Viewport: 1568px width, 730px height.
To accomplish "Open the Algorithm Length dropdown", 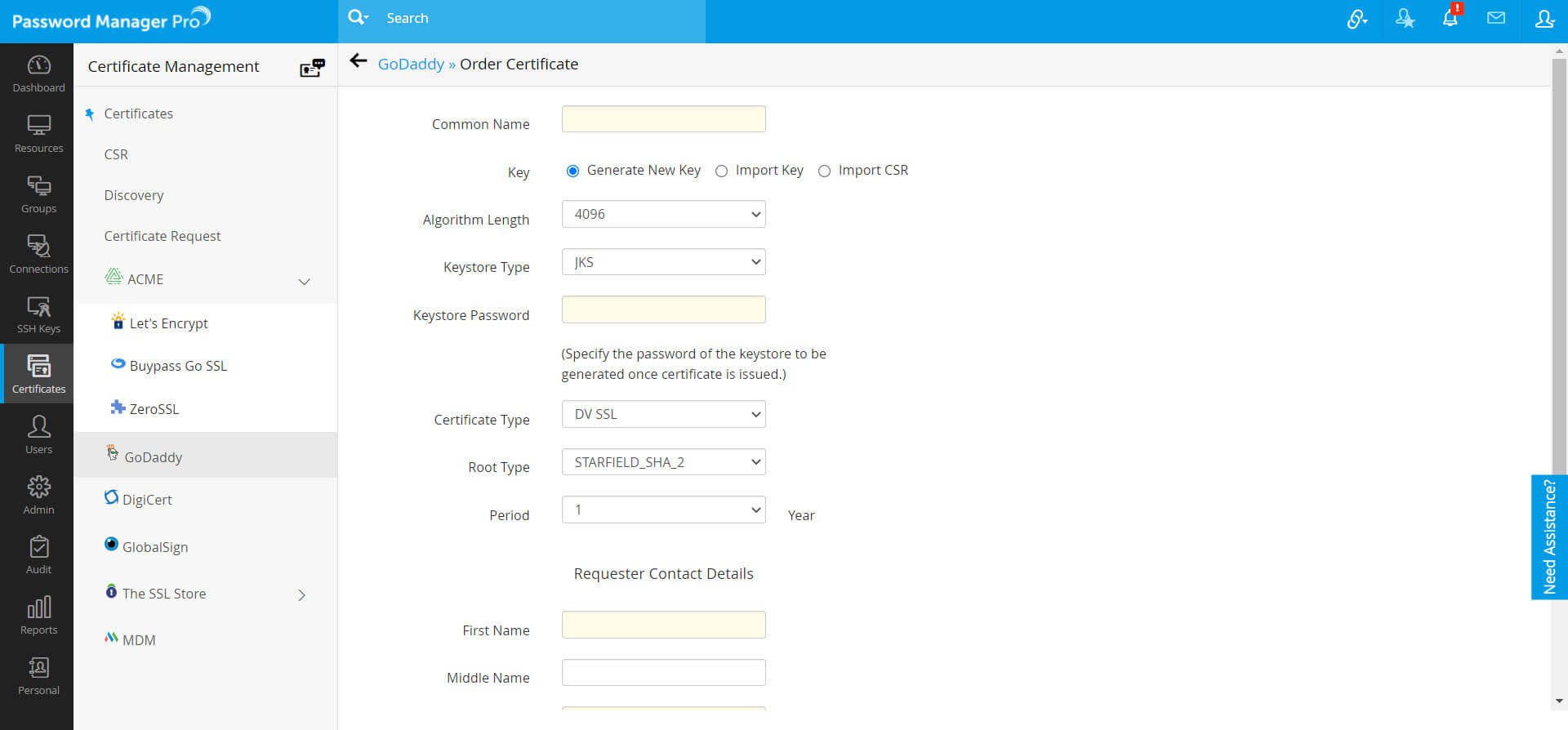I will pyautogui.click(x=663, y=214).
